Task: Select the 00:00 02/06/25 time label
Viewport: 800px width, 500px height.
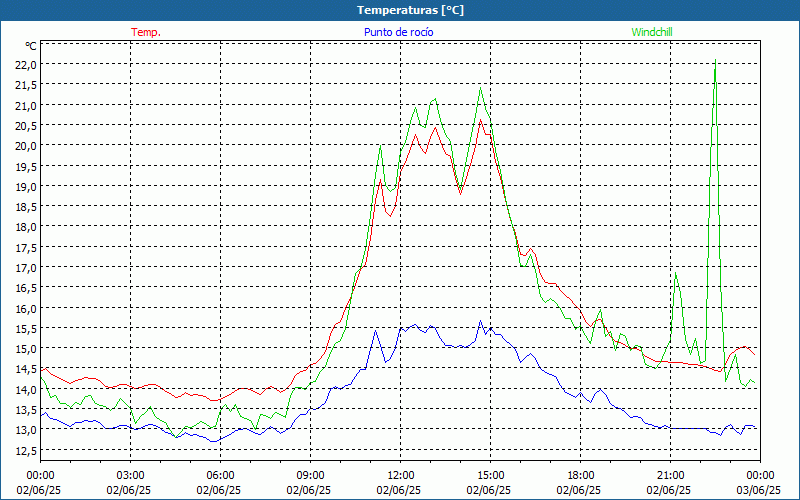Action: 39,483
